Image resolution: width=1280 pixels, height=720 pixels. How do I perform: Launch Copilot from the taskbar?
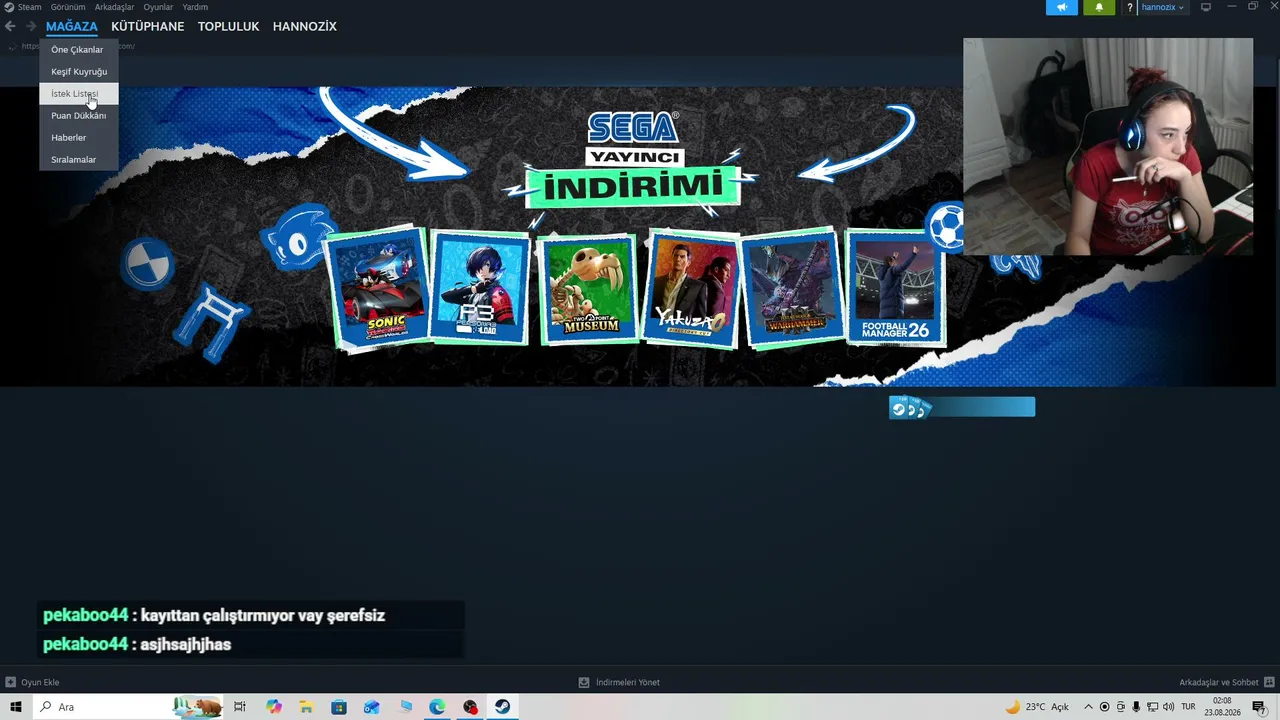coord(274,707)
